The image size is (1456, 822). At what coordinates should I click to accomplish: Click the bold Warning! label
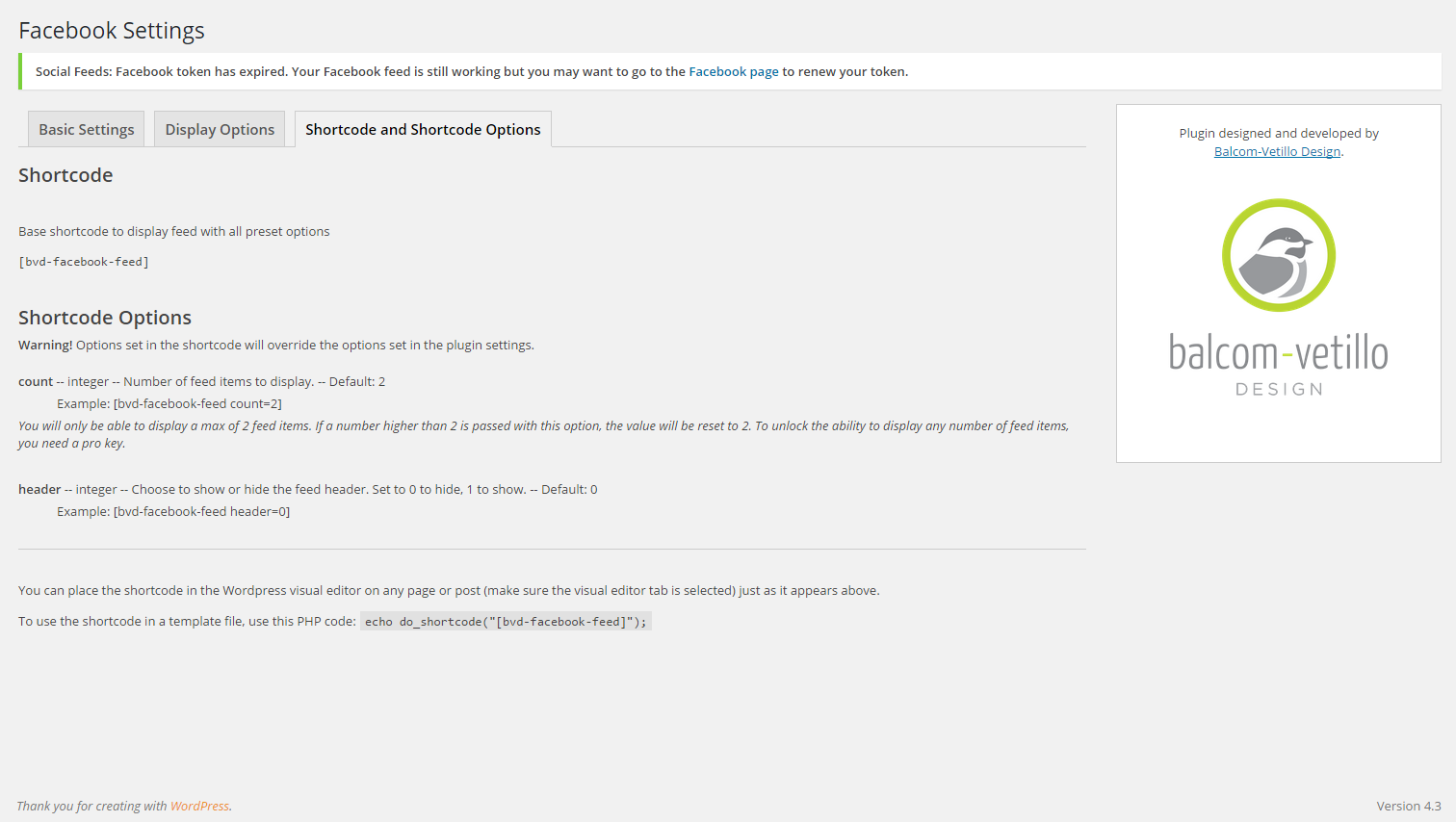pyautogui.click(x=45, y=346)
